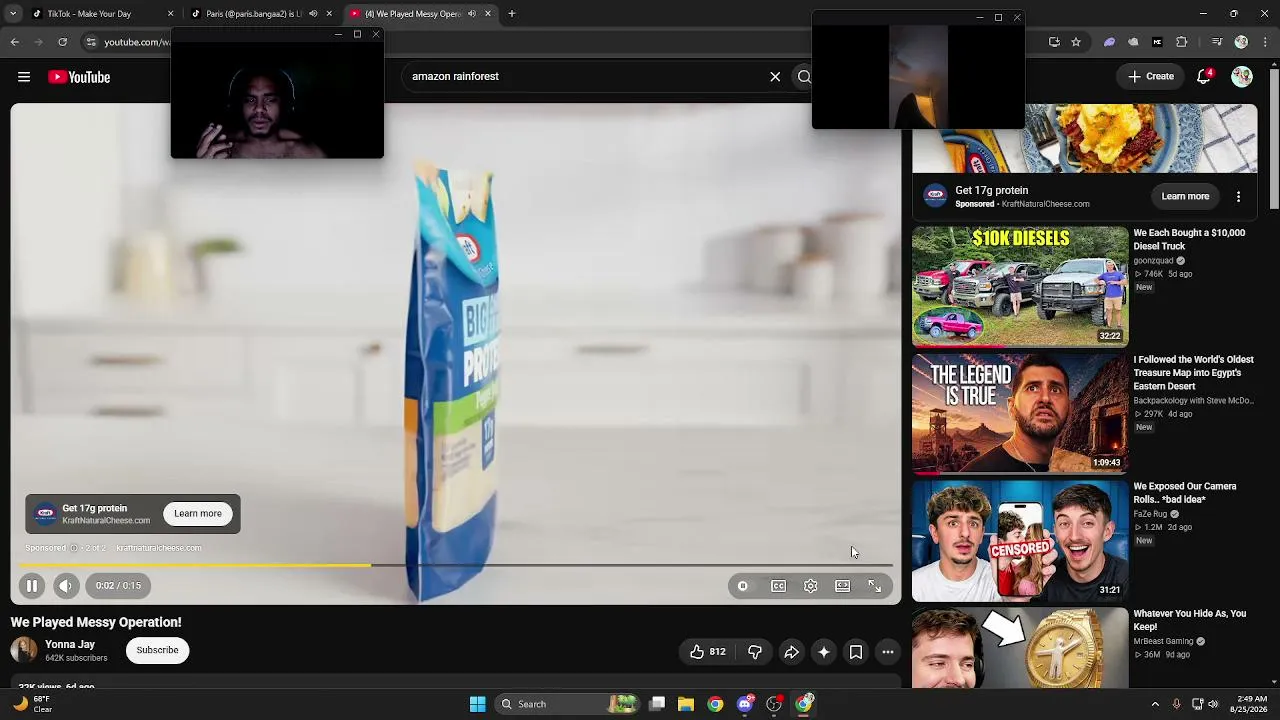This screenshot has height=720, width=1280.
Task: Go to the YouTube home logo
Action: [x=79, y=77]
